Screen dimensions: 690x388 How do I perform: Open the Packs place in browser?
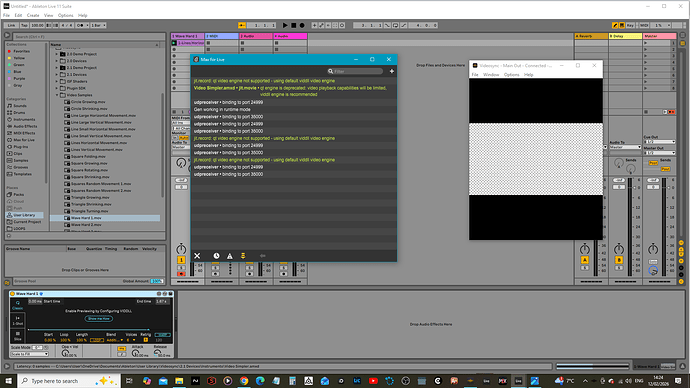18,194
